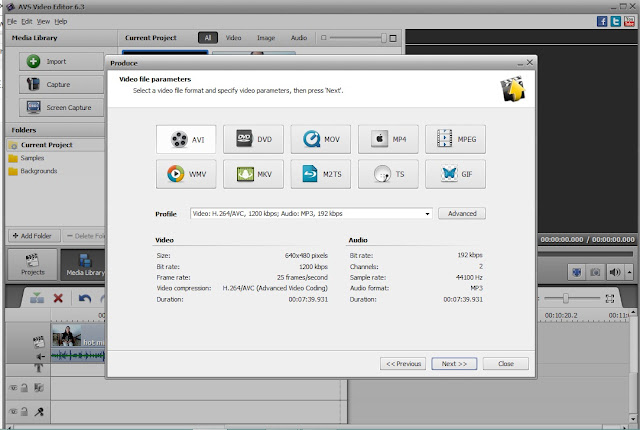Click Close in the Produce dialog
Screen dimensions: 640x430
click(x=506, y=364)
